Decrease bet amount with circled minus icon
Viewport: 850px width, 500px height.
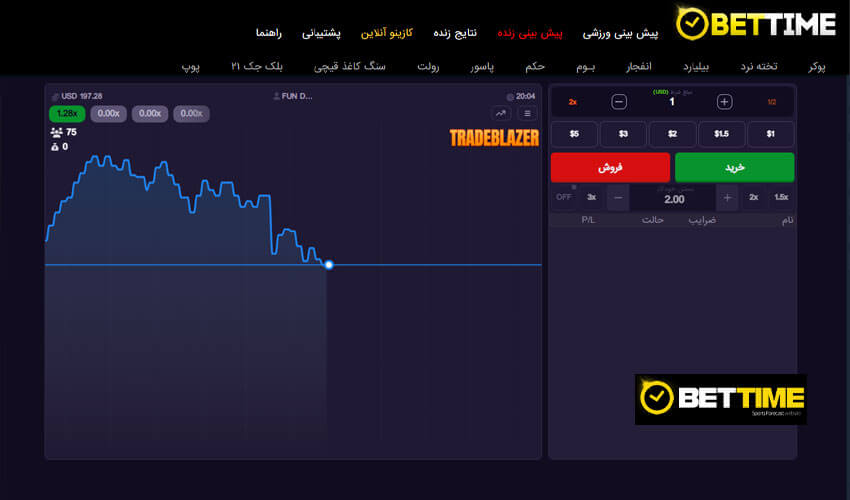(x=619, y=102)
